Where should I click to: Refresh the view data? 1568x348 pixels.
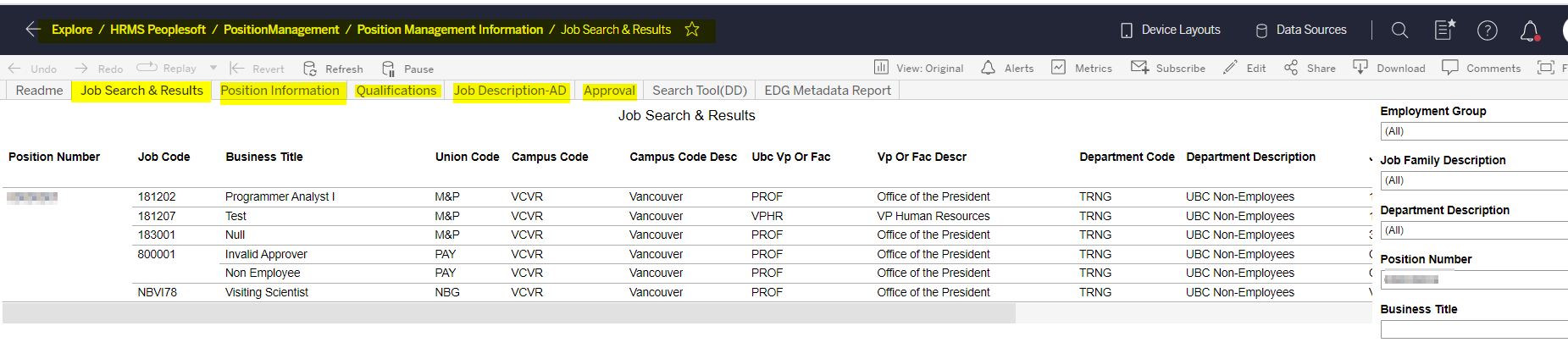[x=333, y=69]
